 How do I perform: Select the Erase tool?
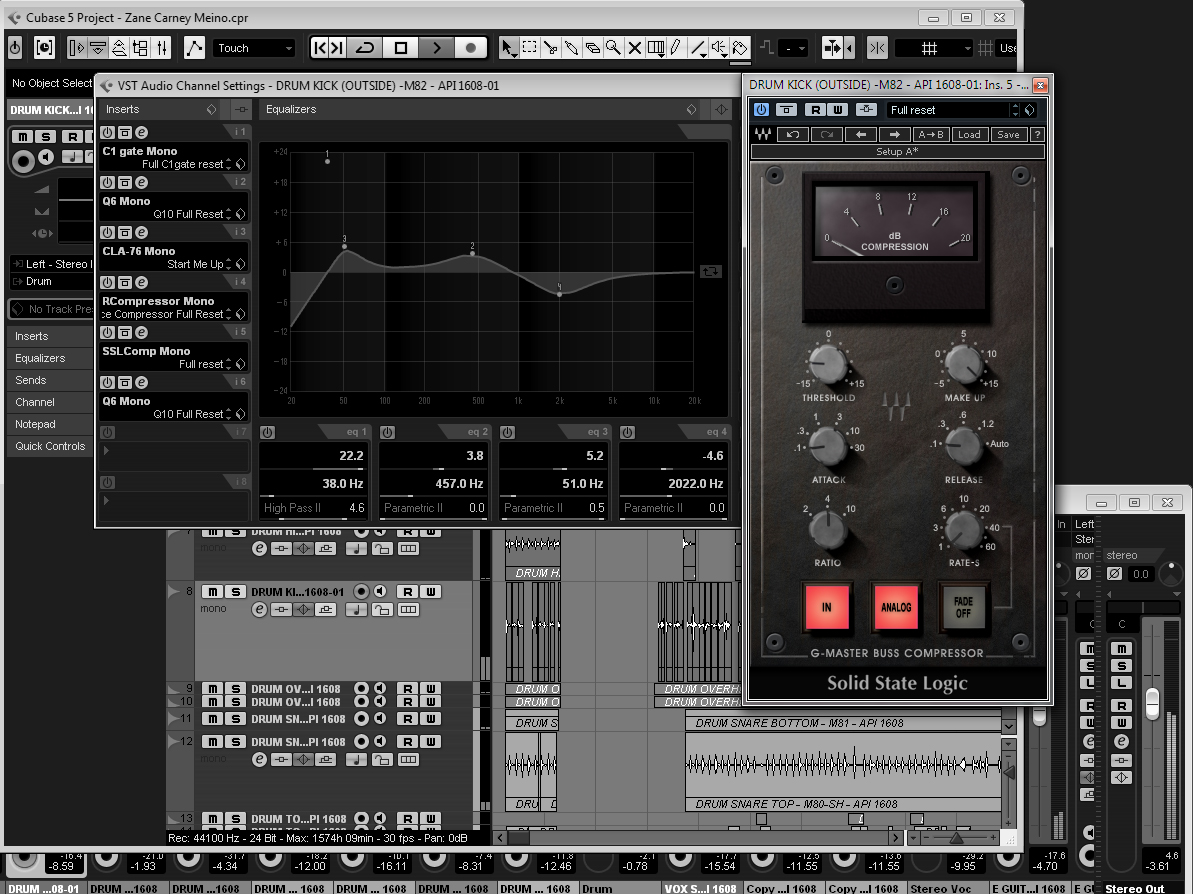(592, 48)
